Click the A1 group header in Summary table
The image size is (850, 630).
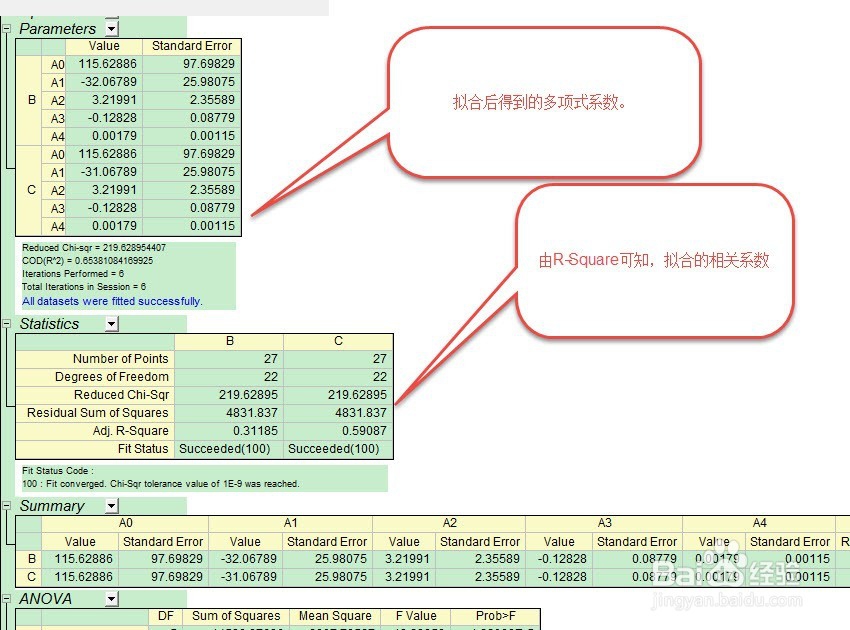pos(291,523)
